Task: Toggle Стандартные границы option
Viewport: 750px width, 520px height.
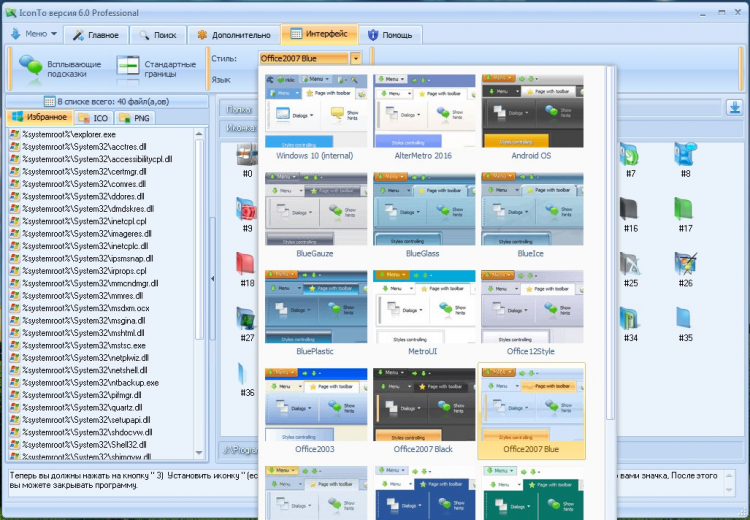Action: (157, 68)
